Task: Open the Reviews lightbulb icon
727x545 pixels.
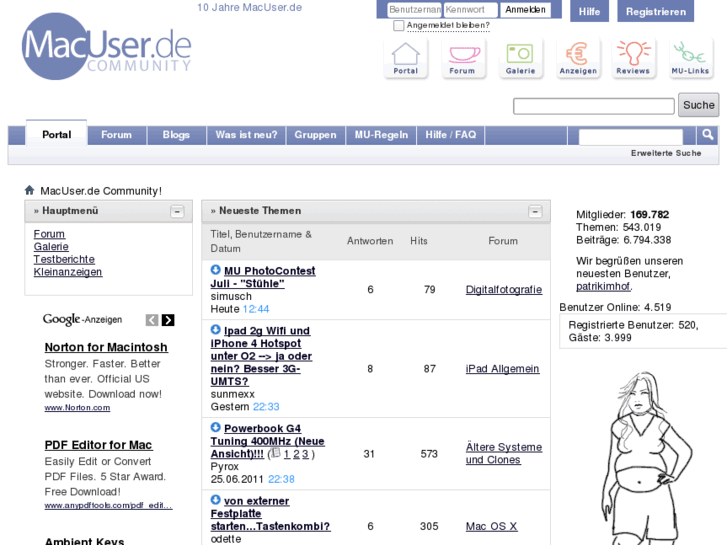Action: (633, 56)
